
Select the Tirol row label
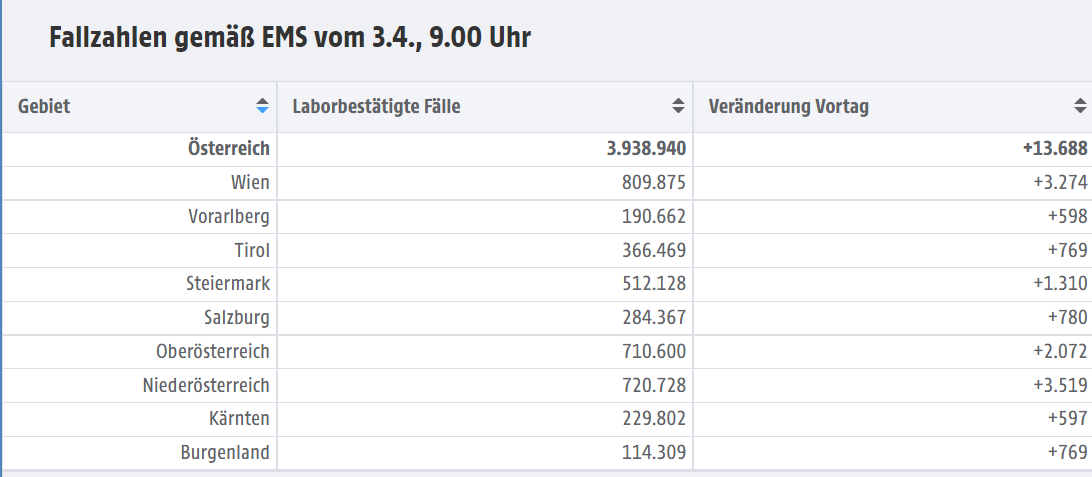pyautogui.click(x=252, y=250)
